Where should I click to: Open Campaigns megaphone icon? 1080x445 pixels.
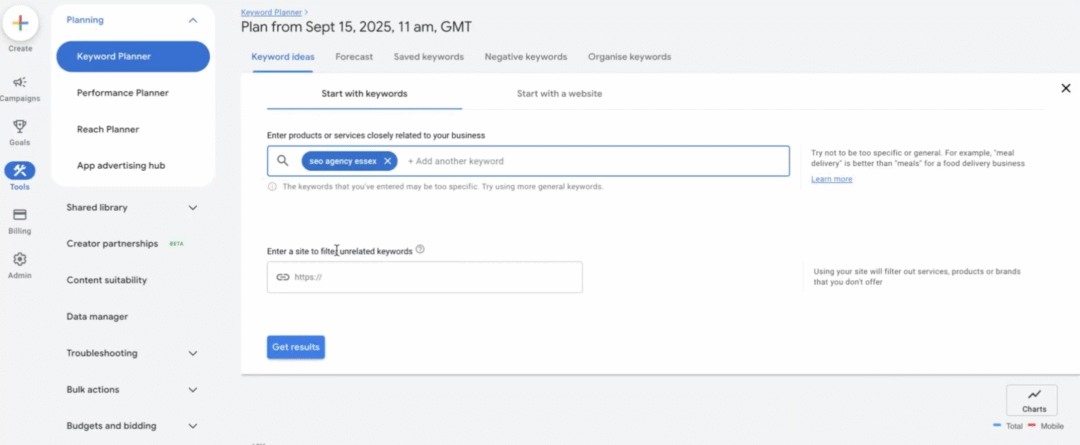(x=20, y=83)
